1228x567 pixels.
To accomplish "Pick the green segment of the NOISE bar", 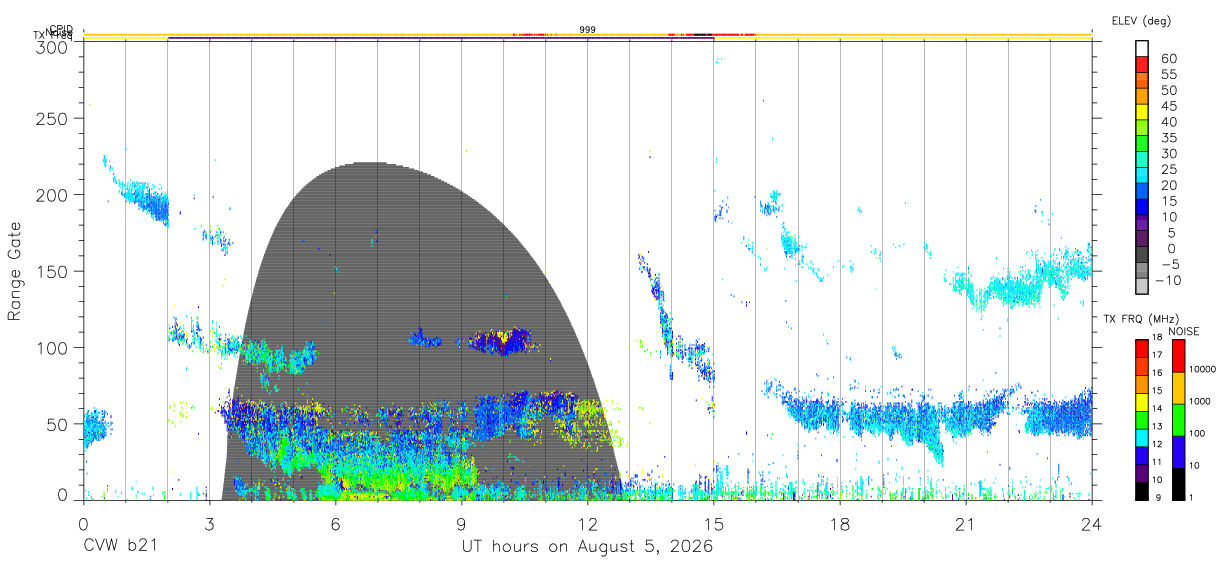I will [1179, 420].
